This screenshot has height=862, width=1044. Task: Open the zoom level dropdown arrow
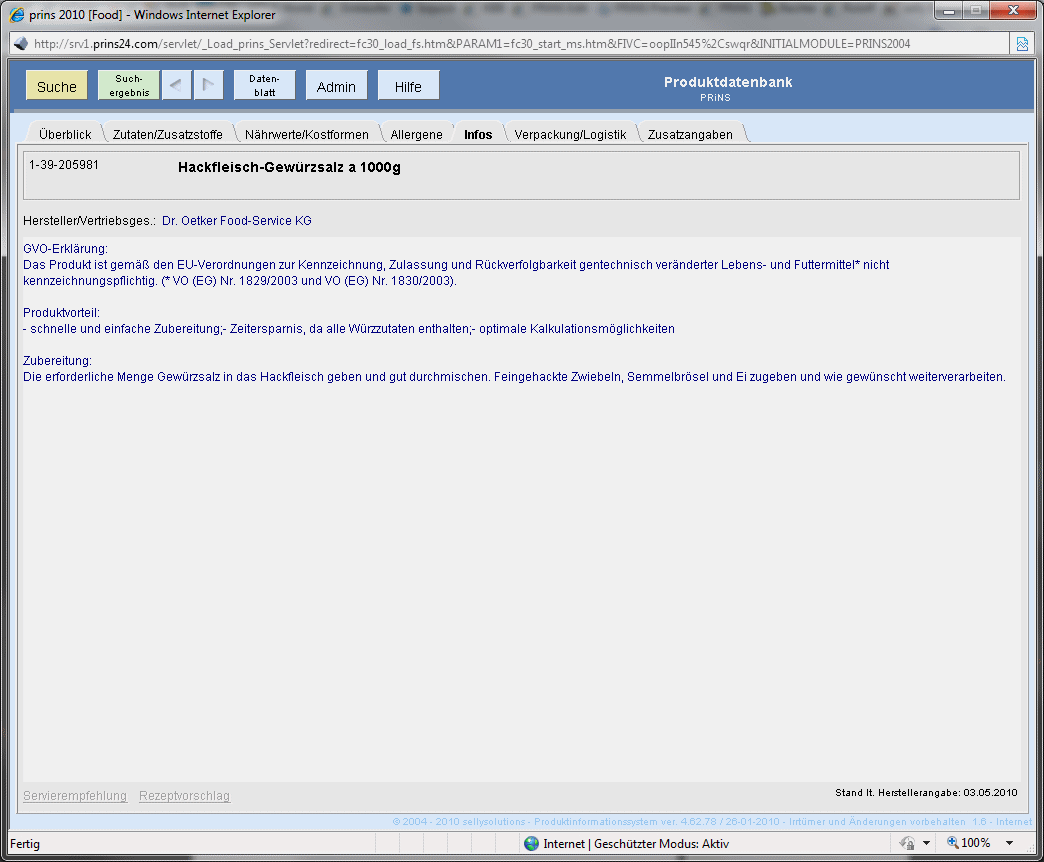[x=1009, y=844]
